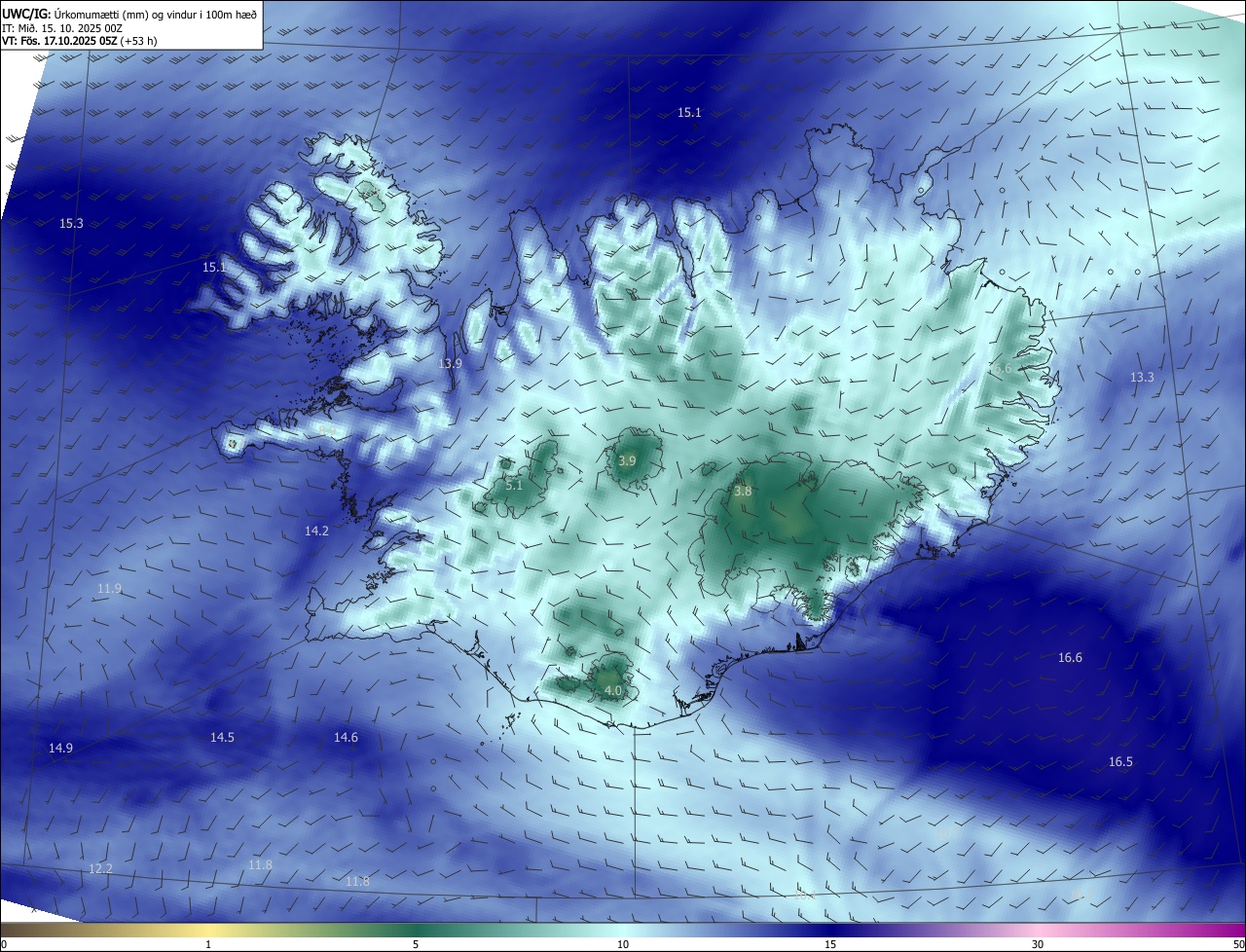Click the '1' label on the color scale

coord(208,945)
